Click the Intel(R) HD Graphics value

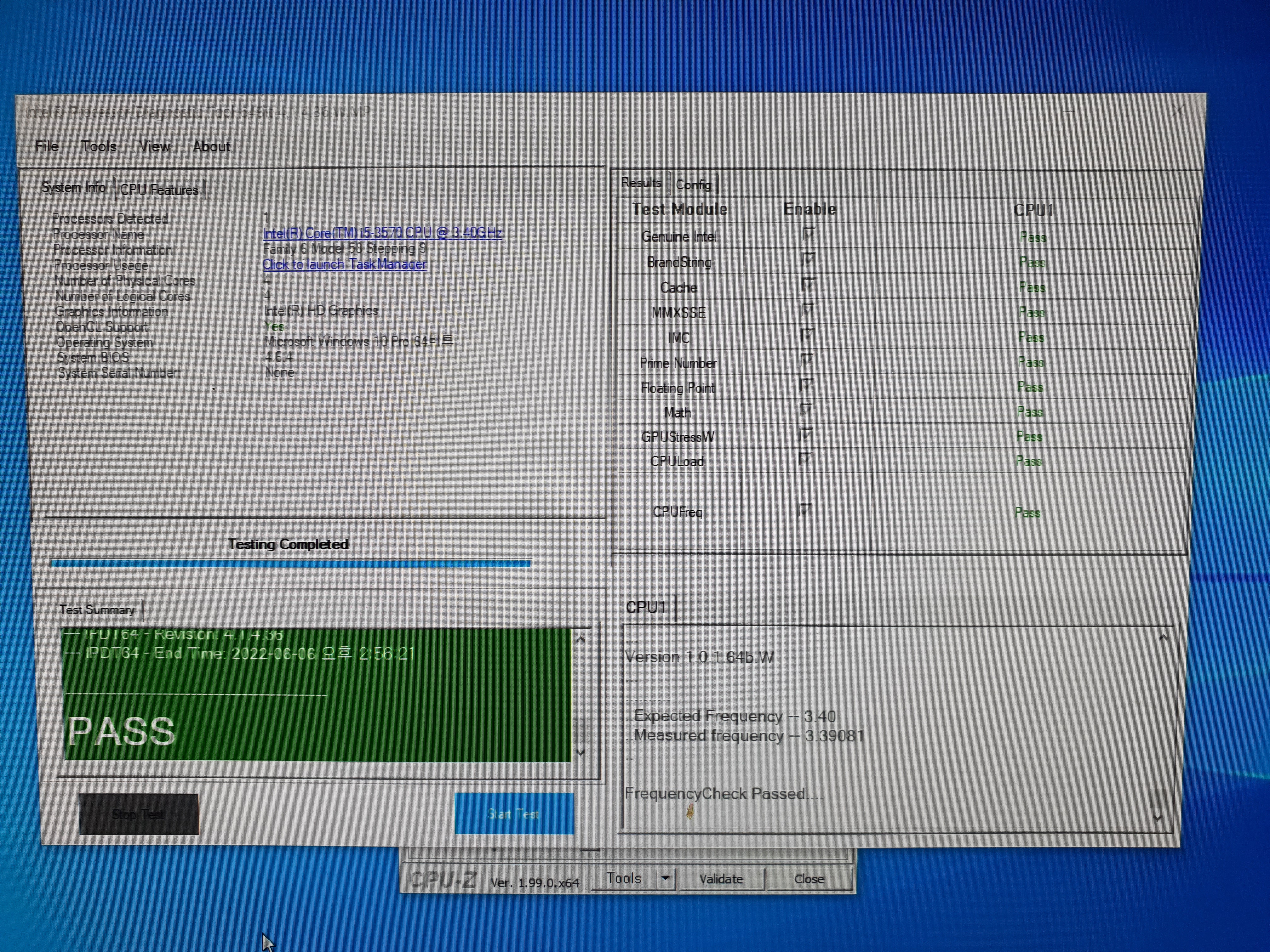point(320,311)
